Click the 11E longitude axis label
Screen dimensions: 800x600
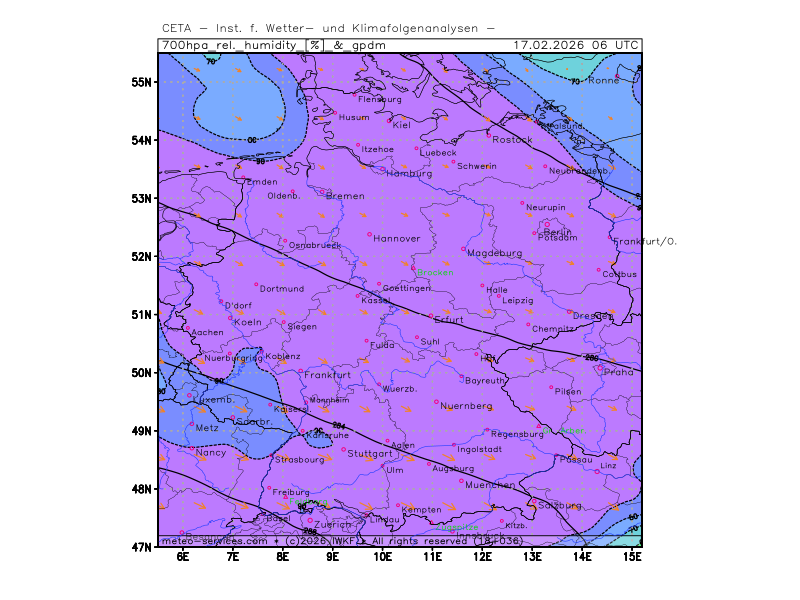(433, 557)
